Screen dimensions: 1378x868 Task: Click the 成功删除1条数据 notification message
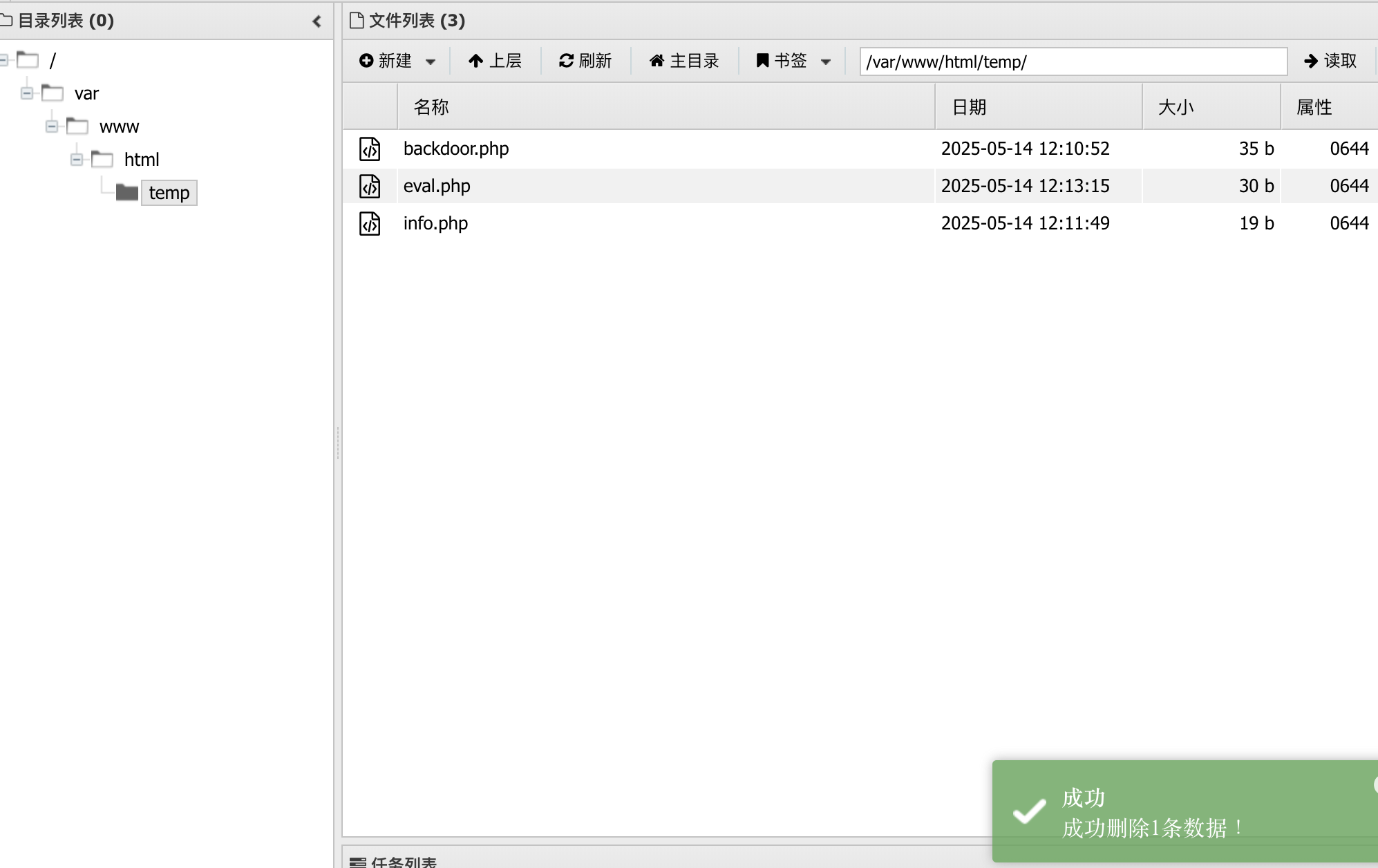(x=1153, y=828)
